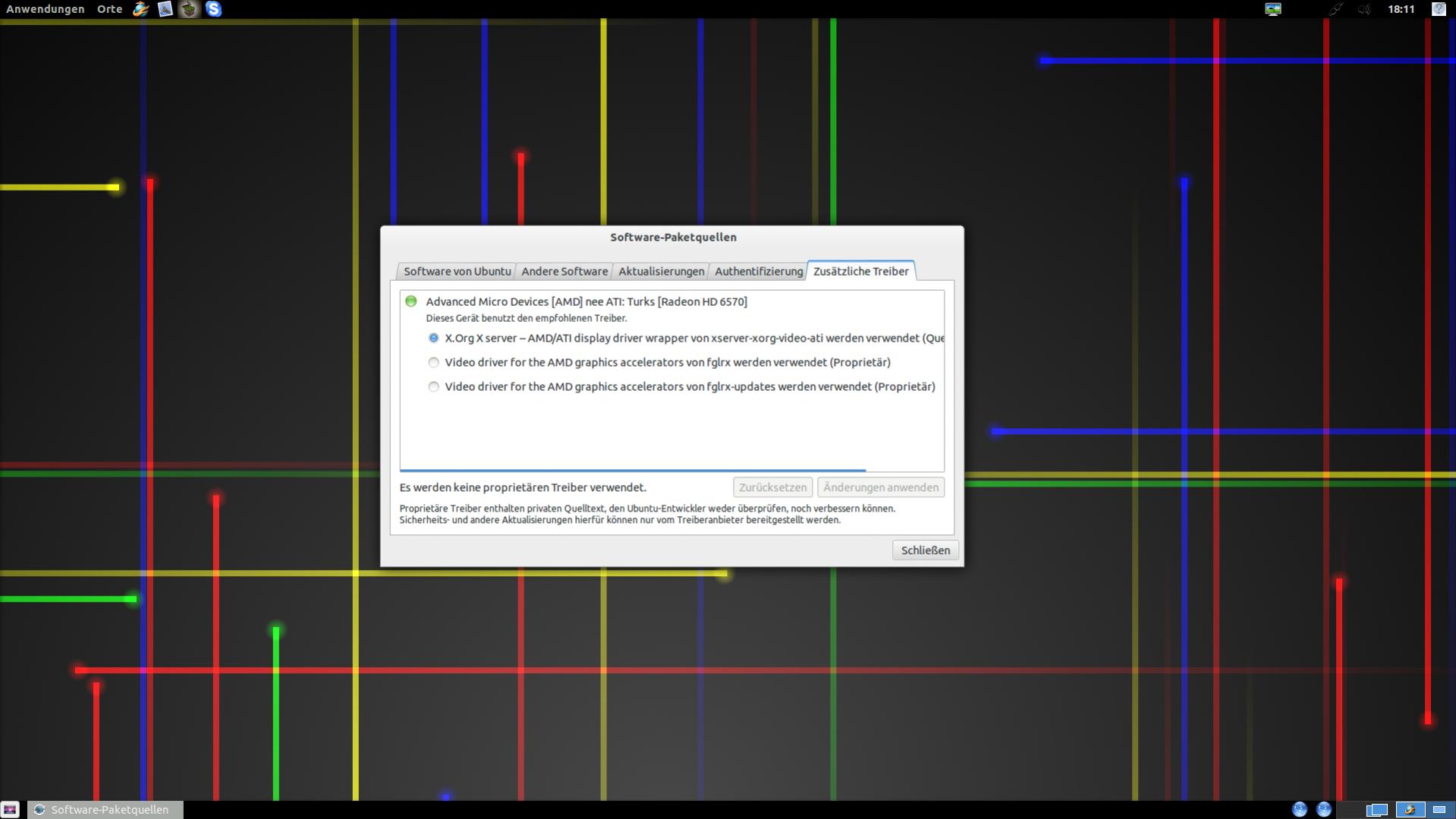Open the display monitor indicator in top panel

[1272, 9]
